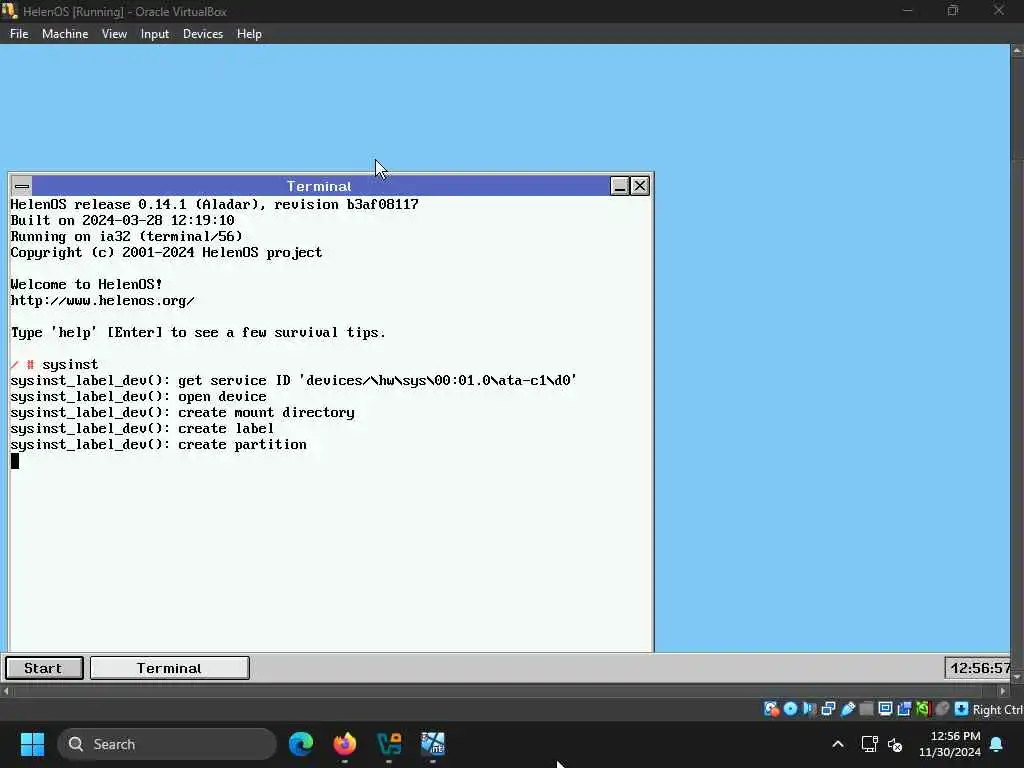Click the 'create partition' output line
The width and height of the screenshot is (1024, 768).
pos(159,445)
